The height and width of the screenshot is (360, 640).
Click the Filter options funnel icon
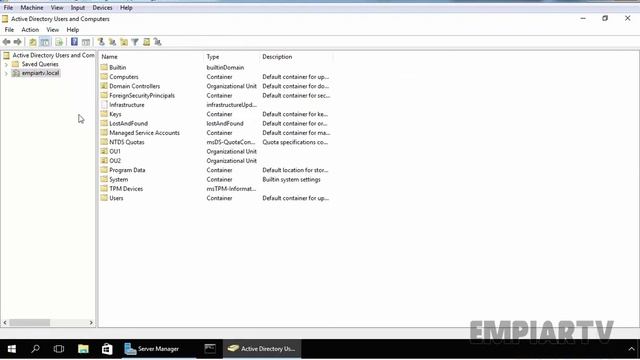pos(135,42)
